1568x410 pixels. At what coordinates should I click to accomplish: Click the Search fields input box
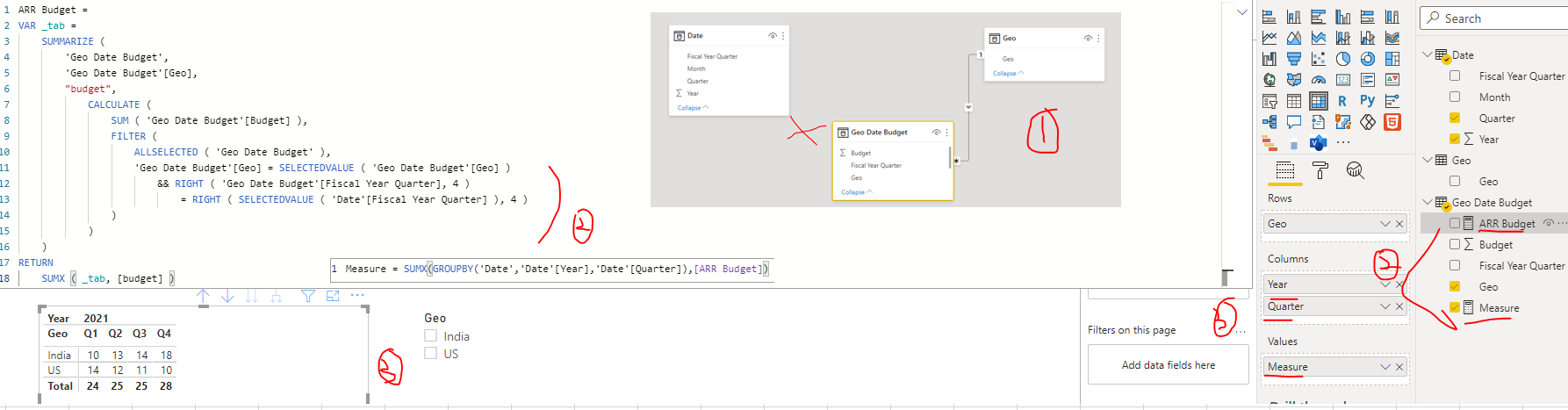(x=1494, y=18)
